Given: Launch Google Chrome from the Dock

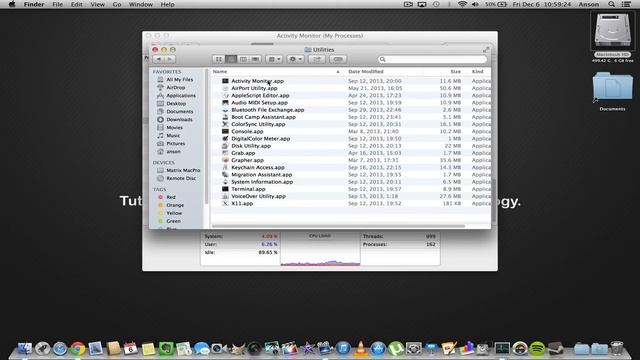Looking at the screenshot, I should click(x=78, y=349).
